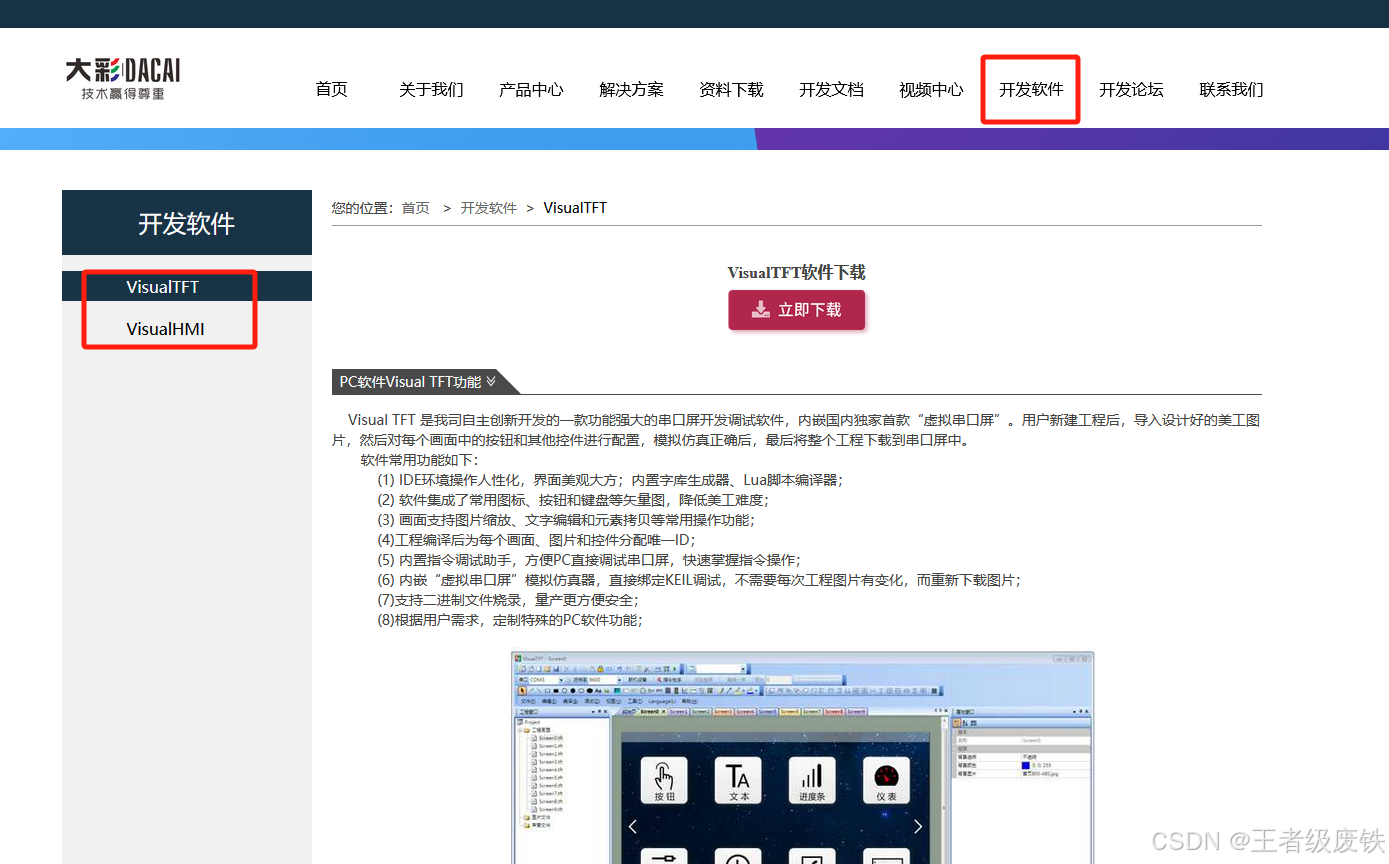Click the 开发软件 breadcrumb link
The width and height of the screenshot is (1389, 864).
[489, 208]
